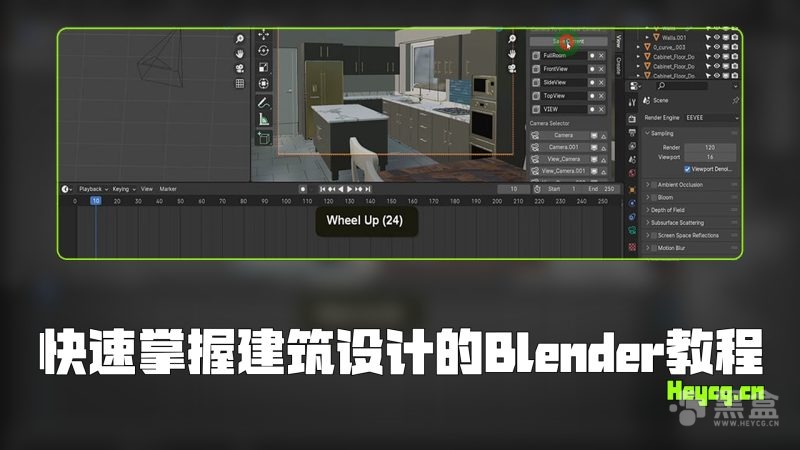Switch orthographic grid icon in wireframe viewport
The image size is (800, 450).
239,83
